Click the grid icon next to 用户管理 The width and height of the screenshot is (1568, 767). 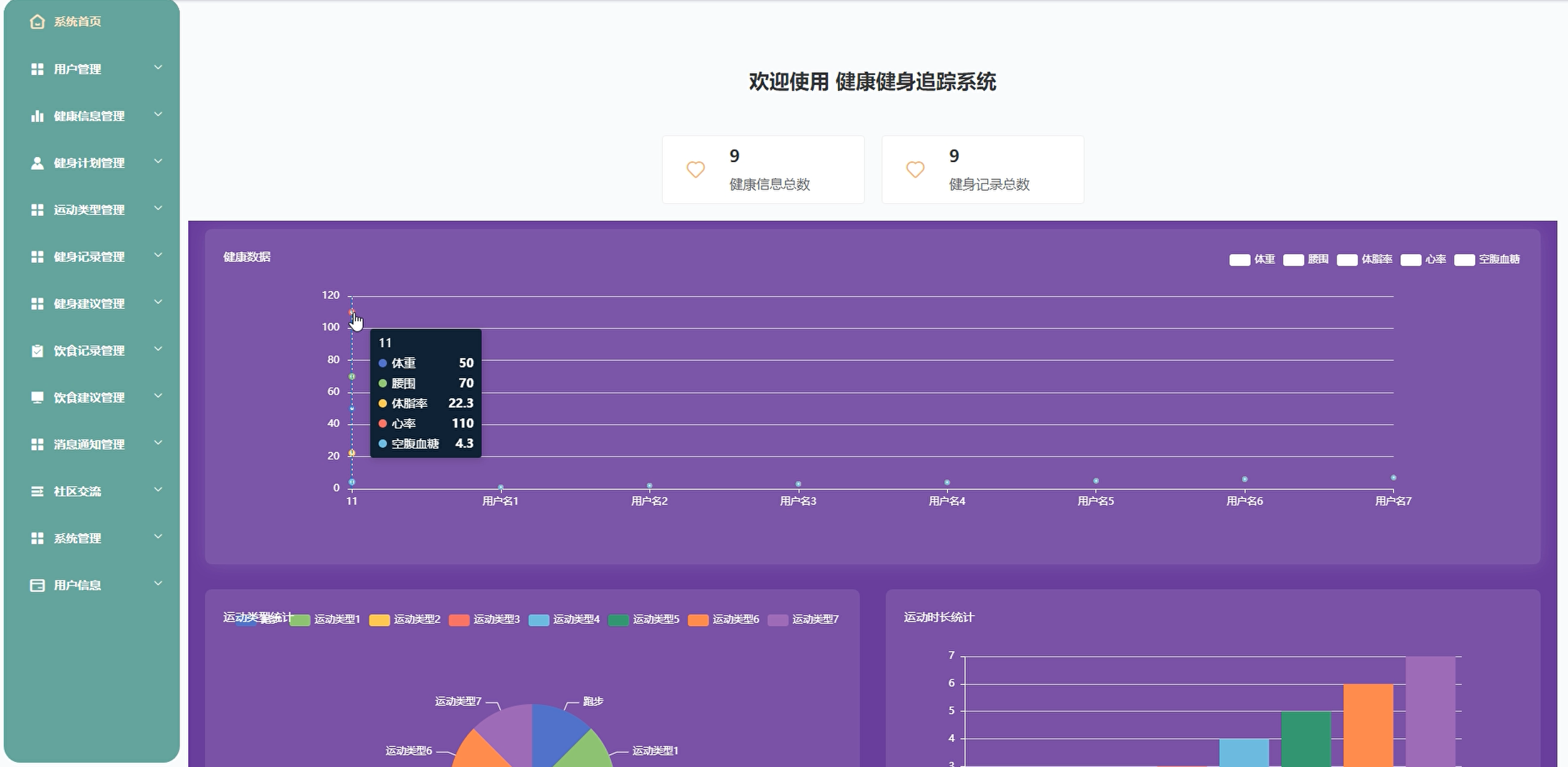pyautogui.click(x=37, y=69)
